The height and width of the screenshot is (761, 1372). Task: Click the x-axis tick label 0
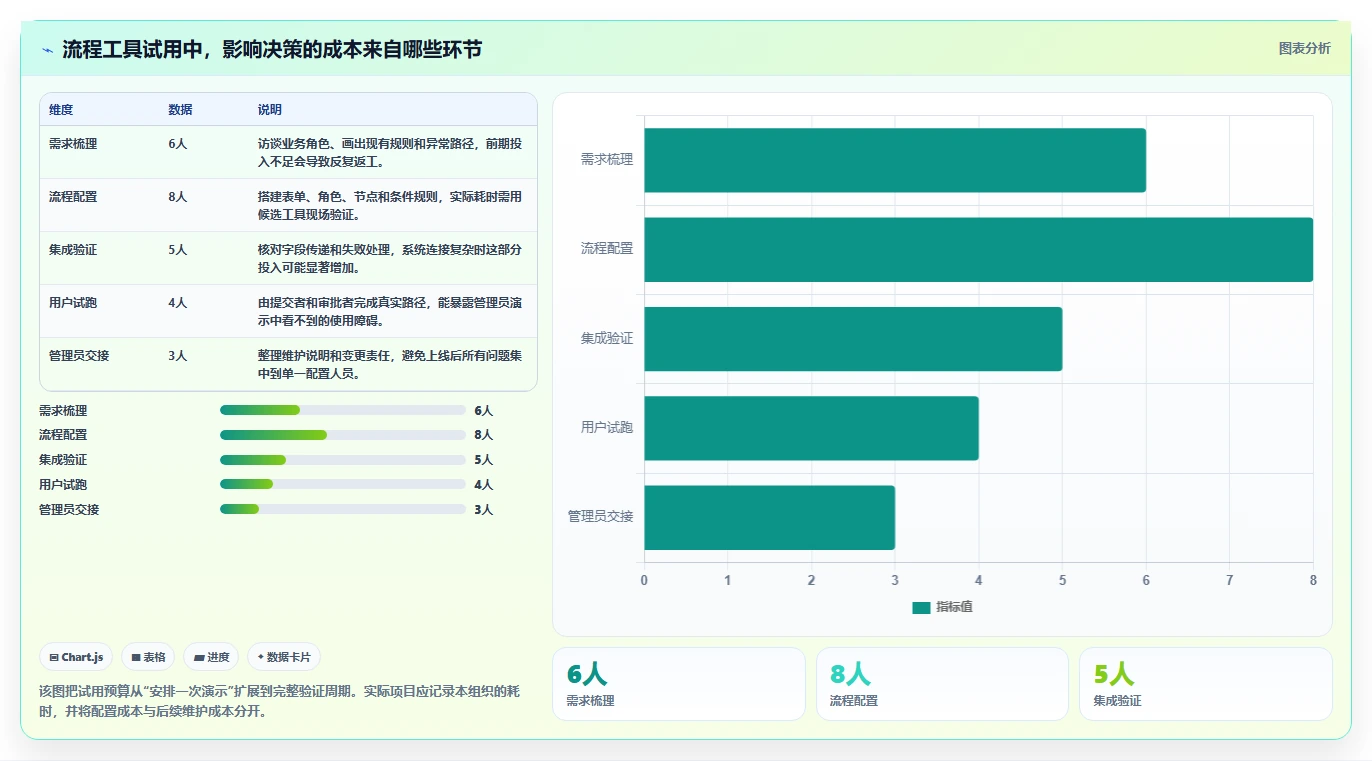[x=644, y=580]
